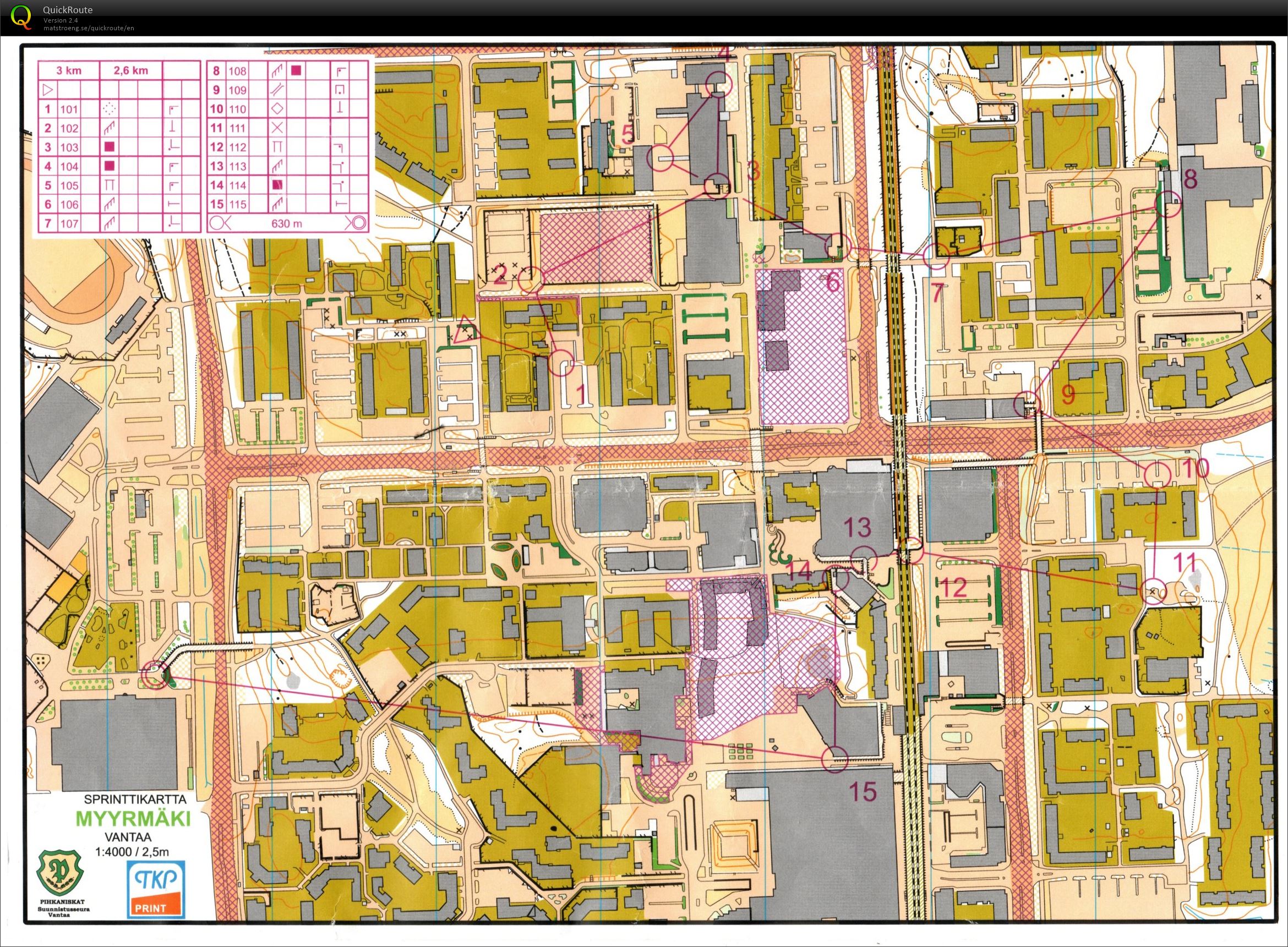Click the green MYYRMÄKI map name

click(x=132, y=819)
